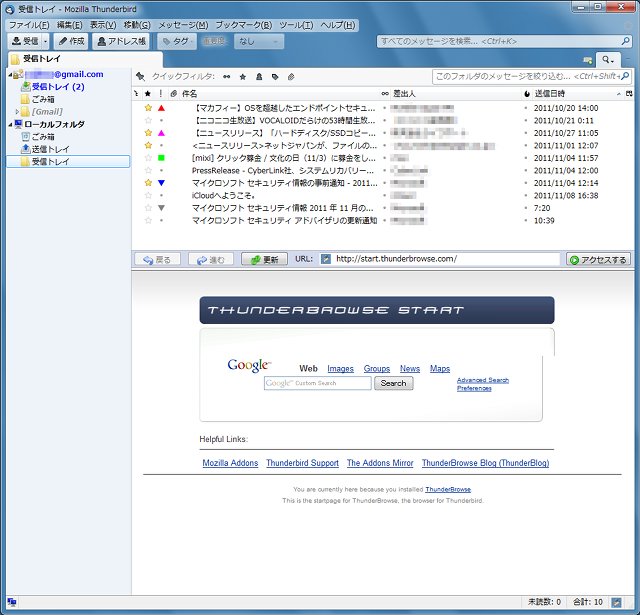Open the ファイル menu
The image size is (640, 615).
coord(29,25)
